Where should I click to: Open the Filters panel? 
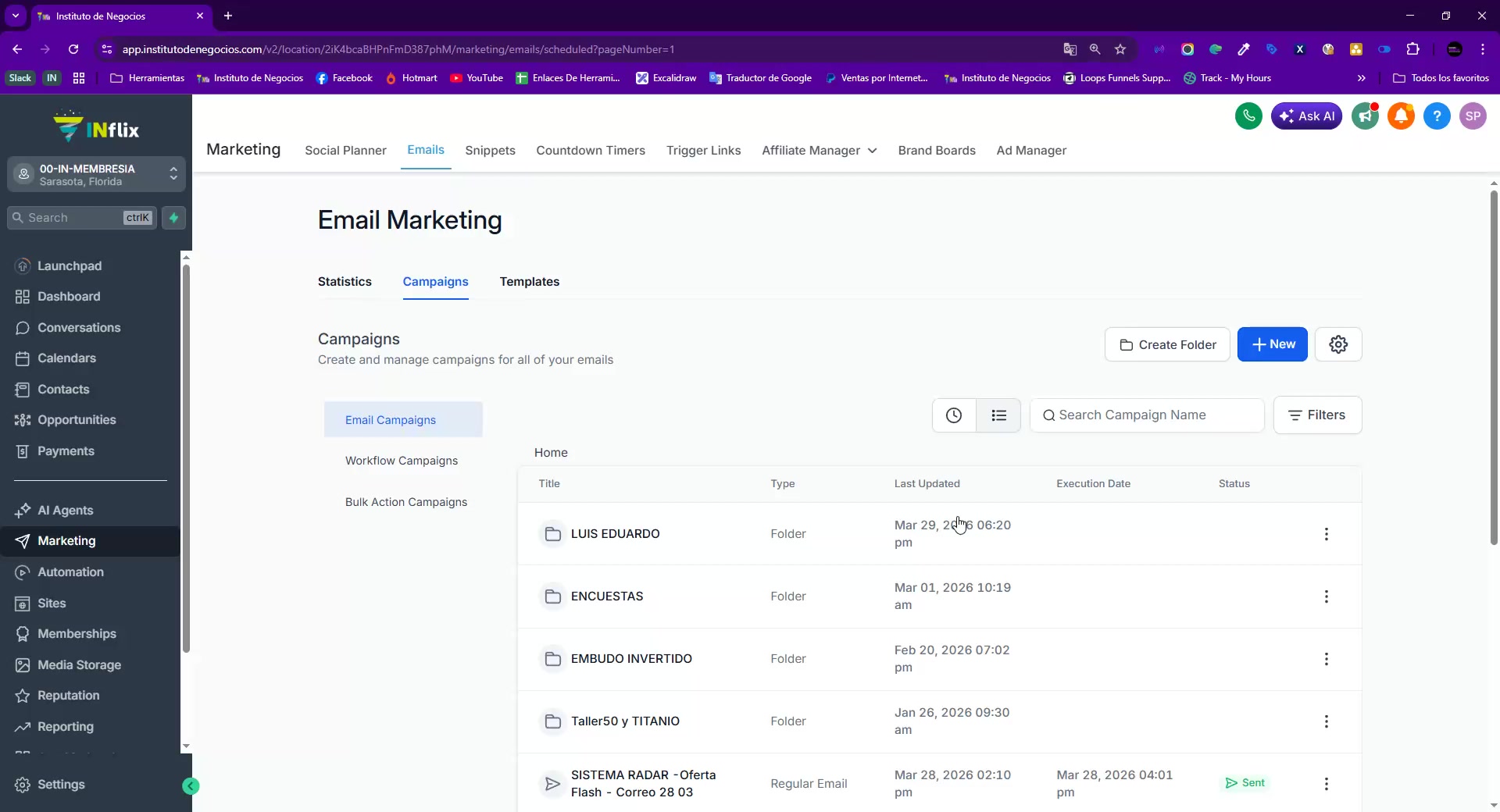(1317, 415)
